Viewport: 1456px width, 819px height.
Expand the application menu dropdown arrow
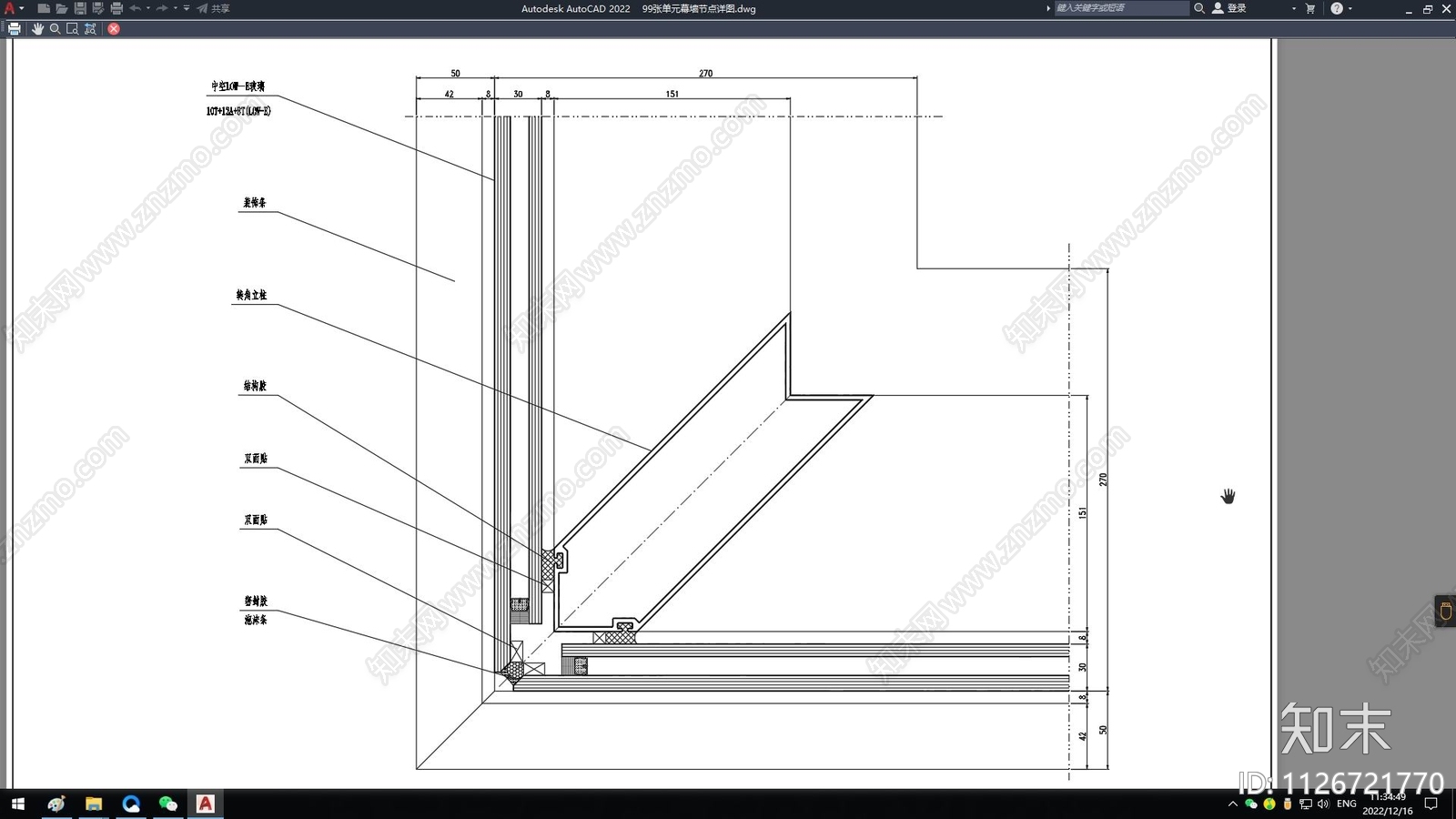pos(22,8)
